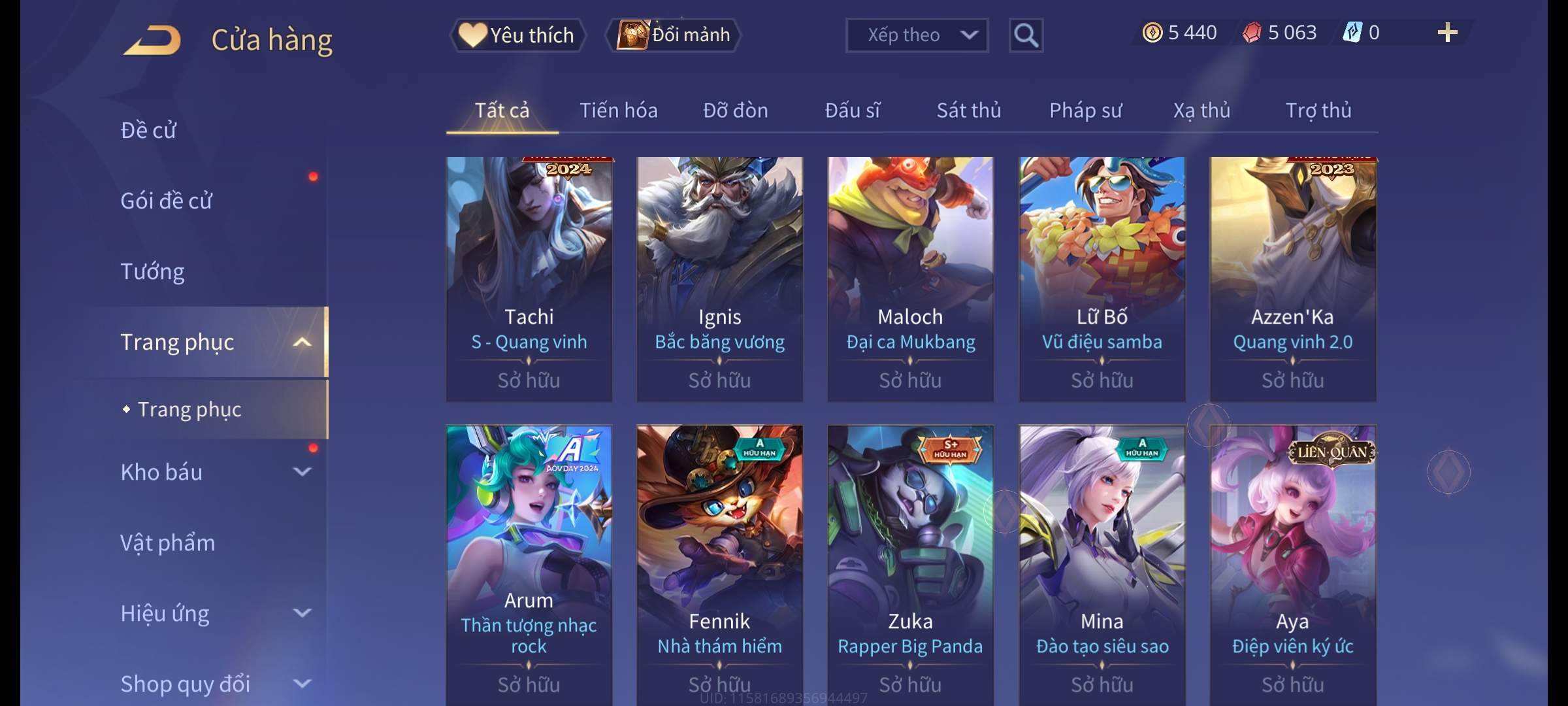The image size is (1568, 706).
Task: Tap the red ruby currency icon
Action: (1252, 33)
